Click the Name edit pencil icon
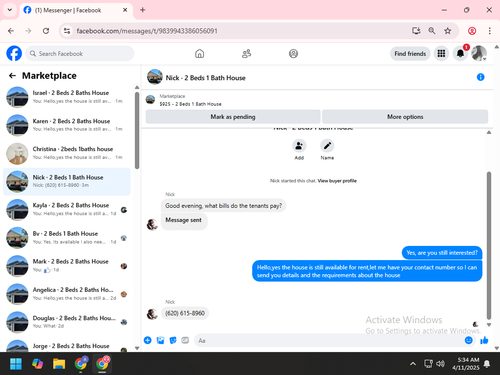500x375 pixels. (x=327, y=146)
